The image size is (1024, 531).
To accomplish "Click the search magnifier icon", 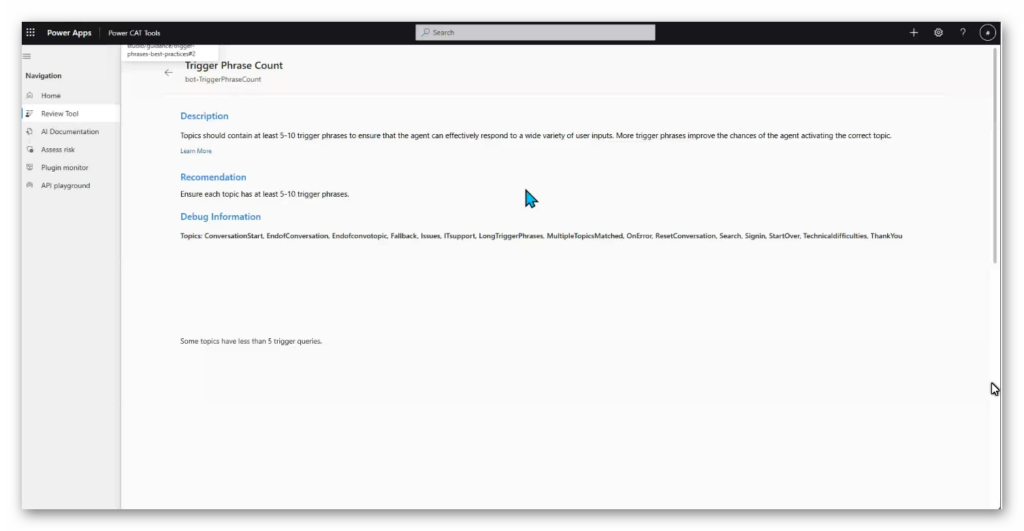I will (x=426, y=33).
